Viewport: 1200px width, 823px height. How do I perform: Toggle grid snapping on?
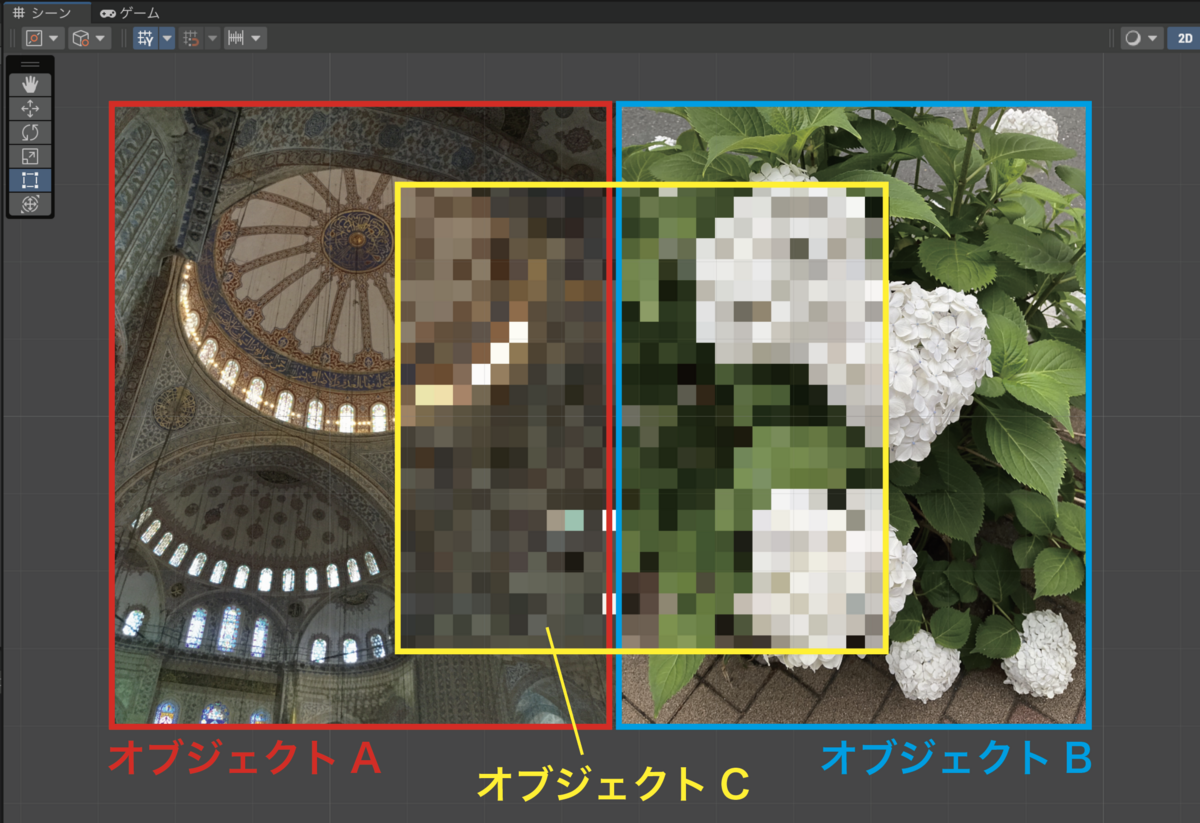pyautogui.click(x=192, y=38)
